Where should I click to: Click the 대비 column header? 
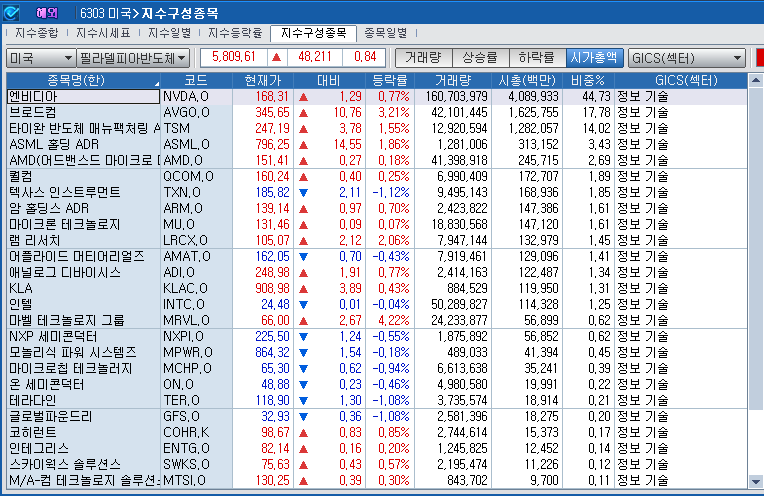click(329, 80)
